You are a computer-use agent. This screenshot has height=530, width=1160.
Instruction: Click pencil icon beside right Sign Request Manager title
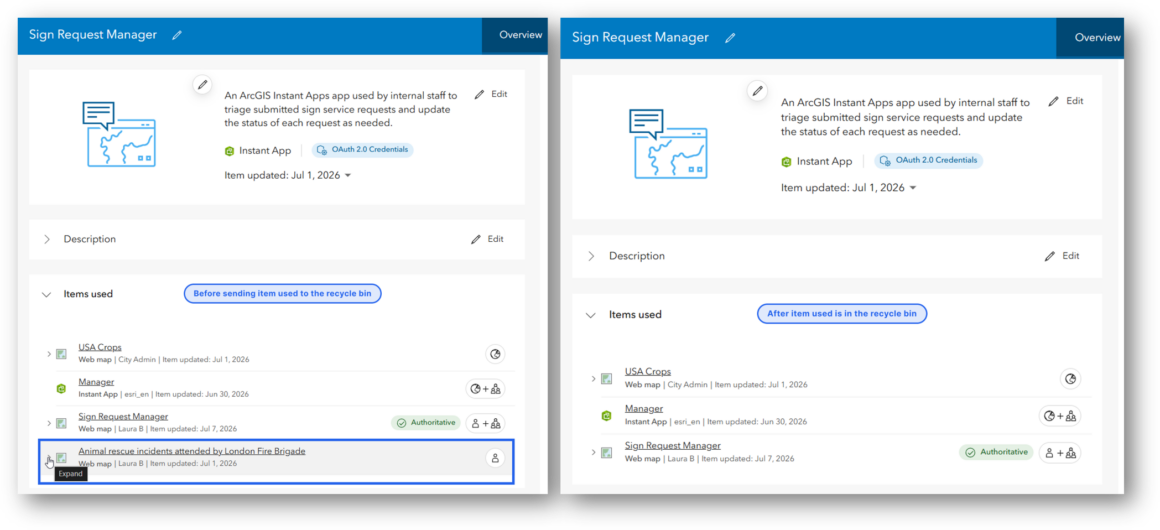(730, 38)
